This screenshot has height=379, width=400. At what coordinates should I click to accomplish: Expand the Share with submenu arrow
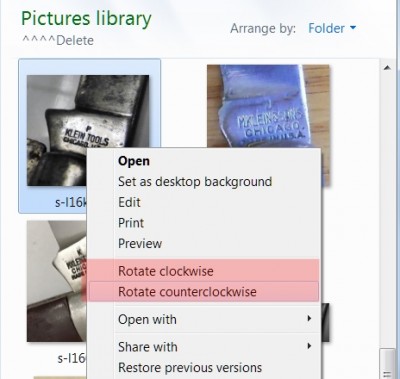[309, 346]
